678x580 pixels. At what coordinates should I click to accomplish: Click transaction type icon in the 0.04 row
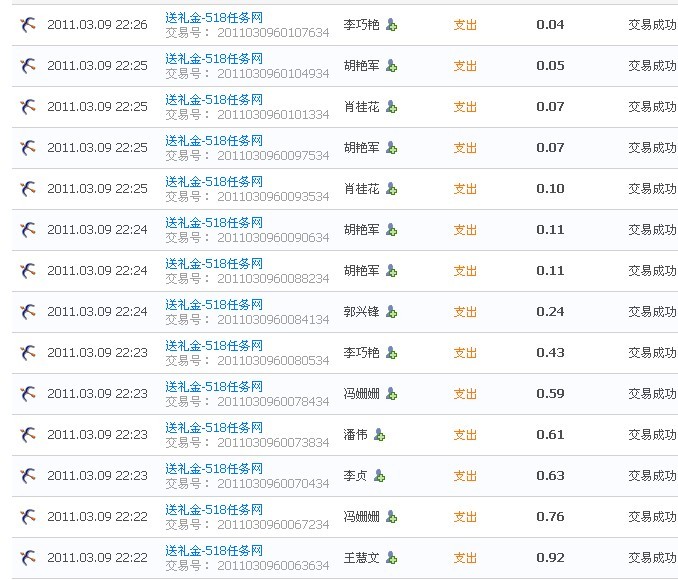click(28, 25)
